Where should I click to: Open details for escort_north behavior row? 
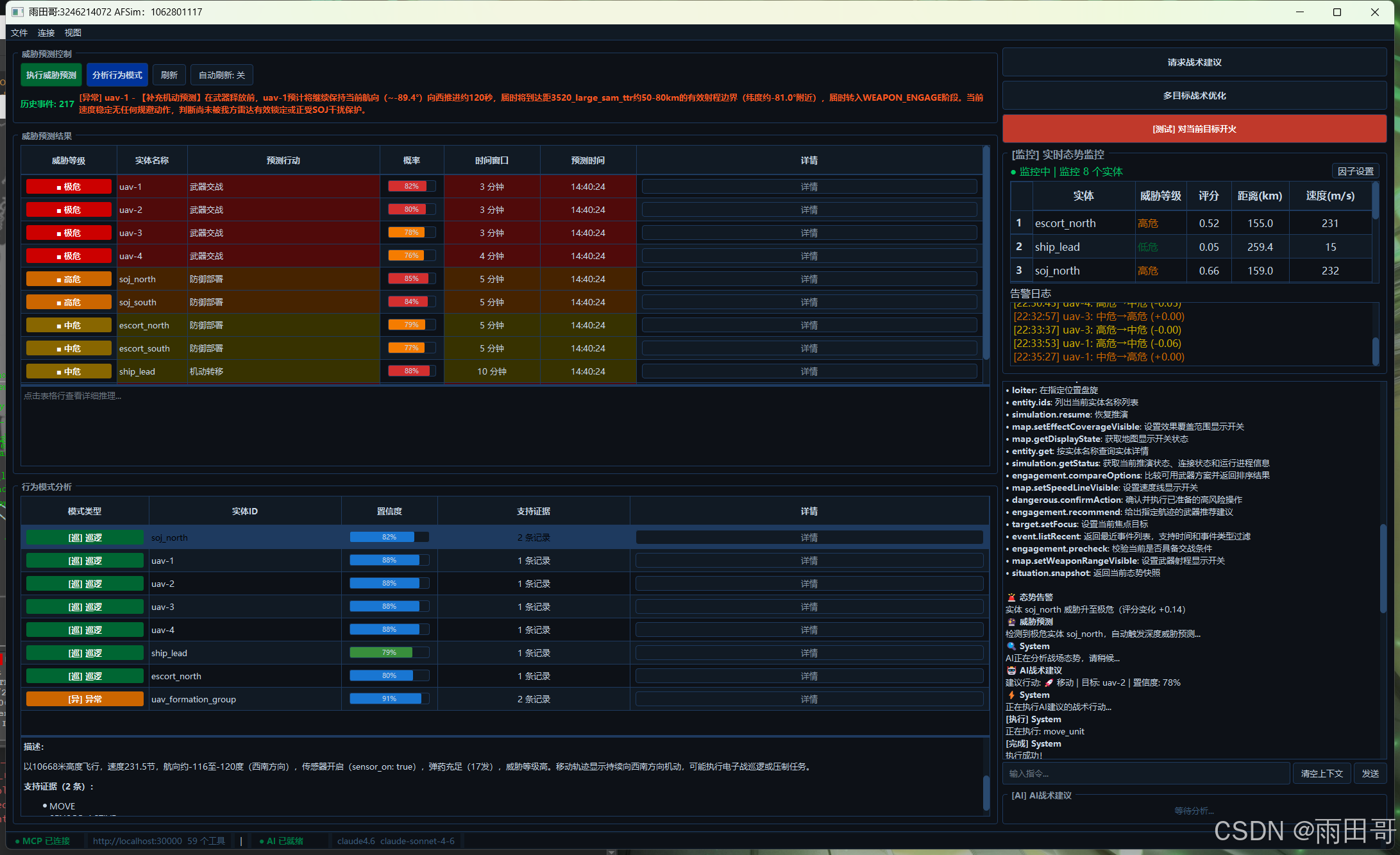coord(809,676)
